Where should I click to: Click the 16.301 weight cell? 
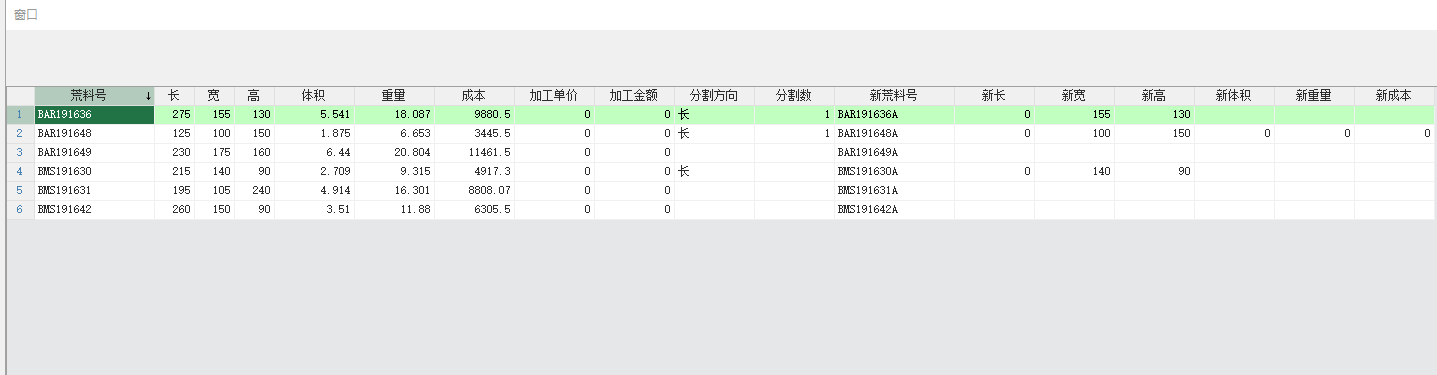point(395,191)
